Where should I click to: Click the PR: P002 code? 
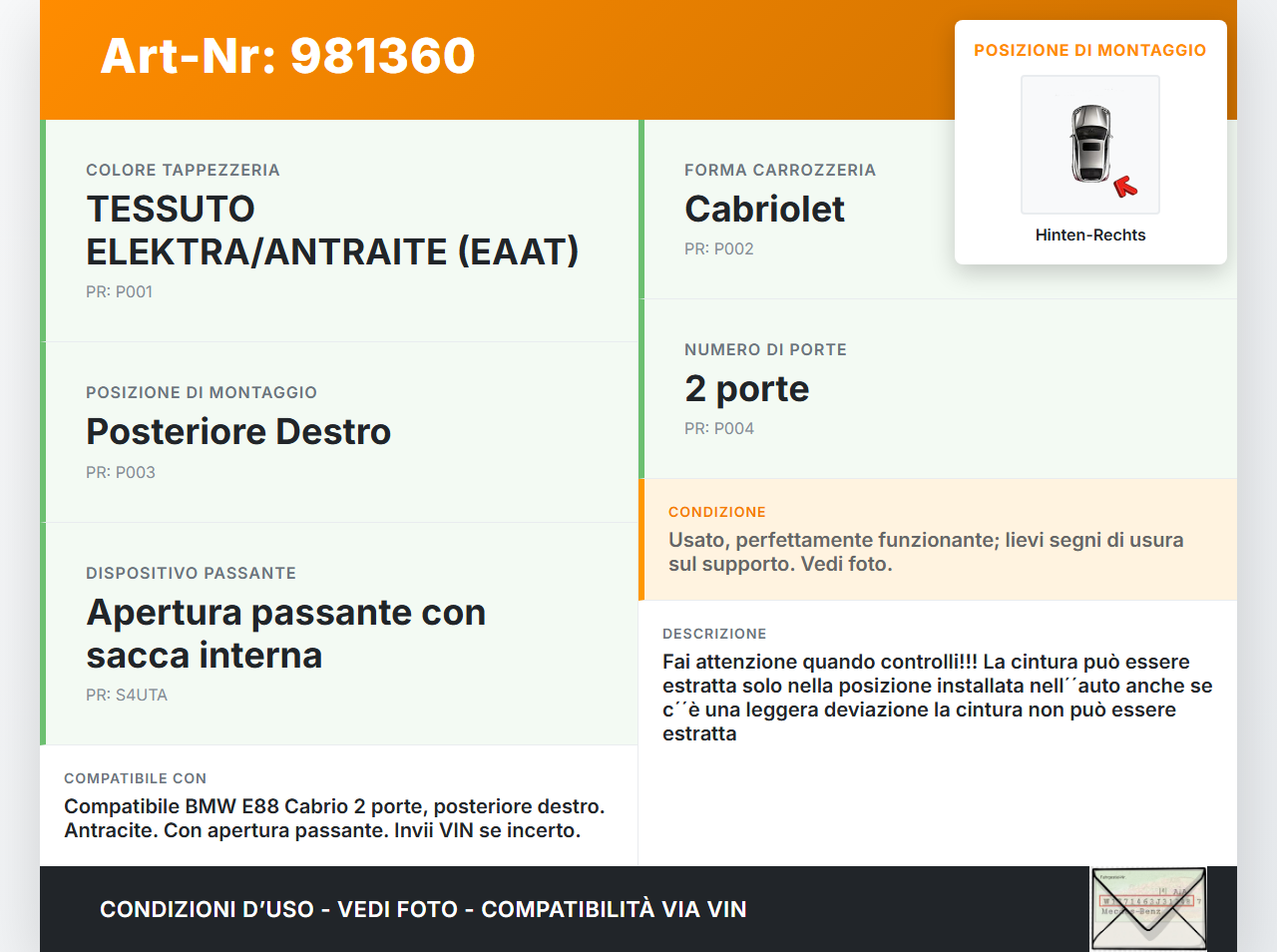coord(718,249)
